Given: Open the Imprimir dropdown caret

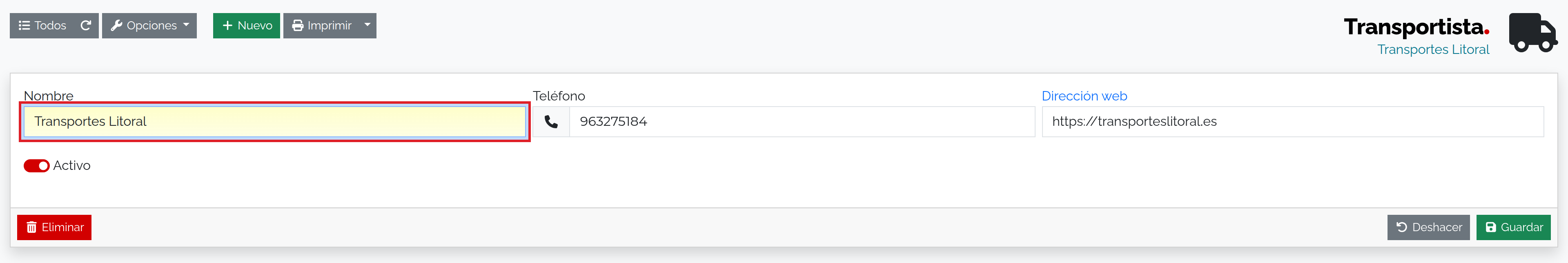Looking at the screenshot, I should coord(367,26).
